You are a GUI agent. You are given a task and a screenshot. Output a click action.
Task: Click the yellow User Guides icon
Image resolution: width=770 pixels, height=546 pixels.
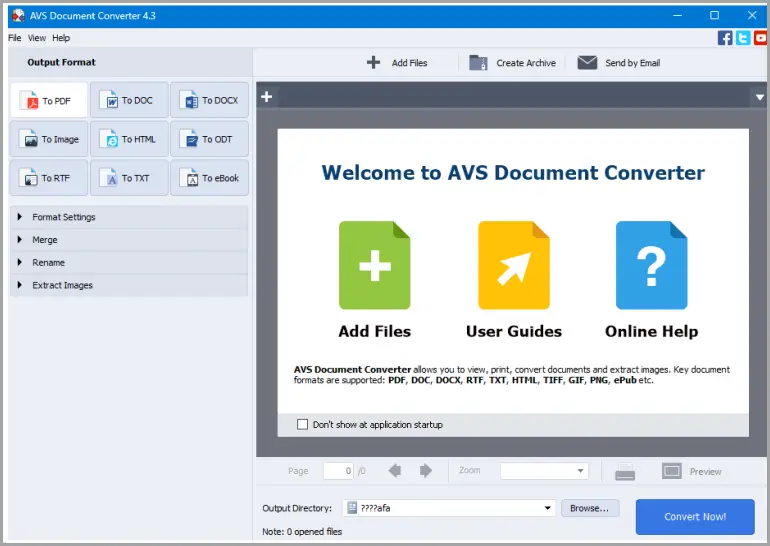coord(514,265)
